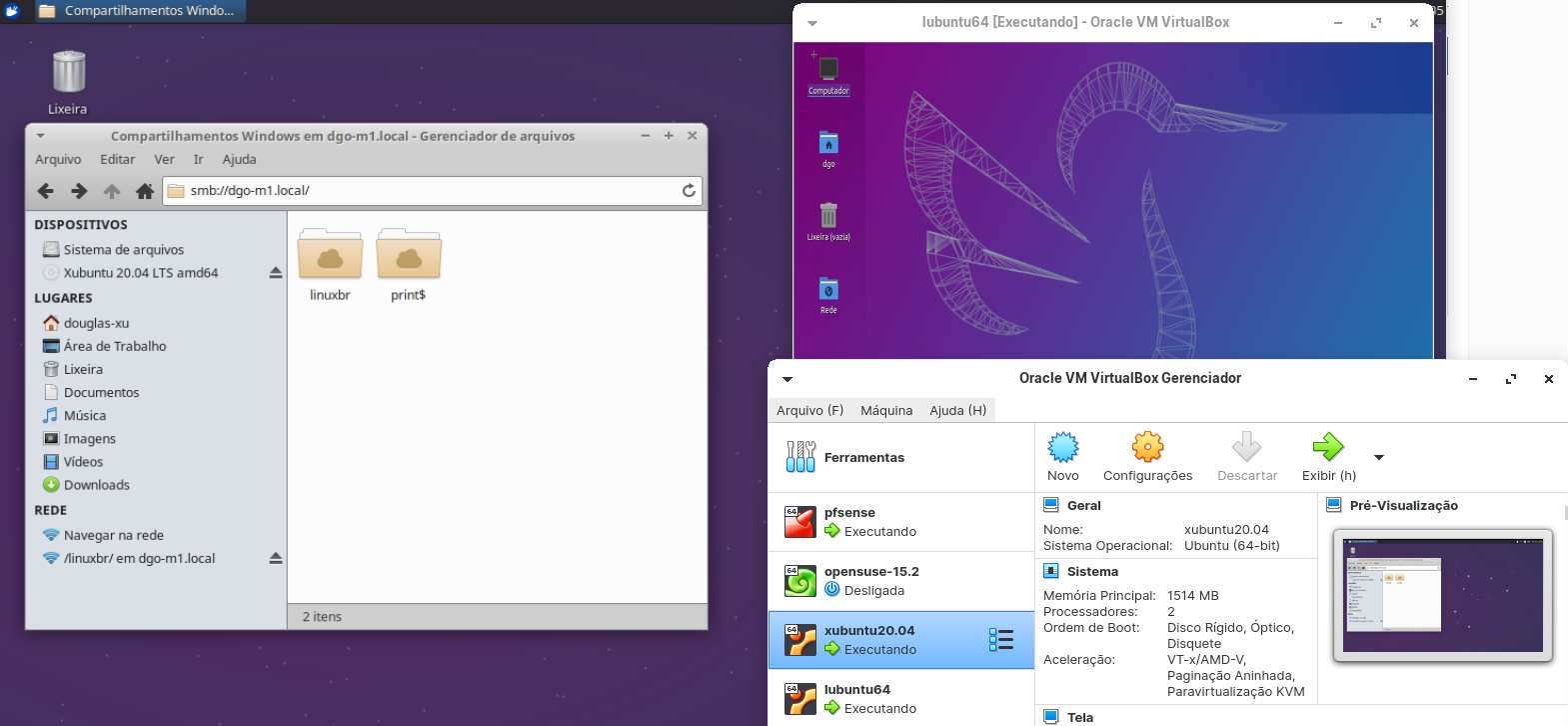Screen dimensions: 1568x726
Task: Open douglas-xu home in sidebar
Action: [86, 323]
